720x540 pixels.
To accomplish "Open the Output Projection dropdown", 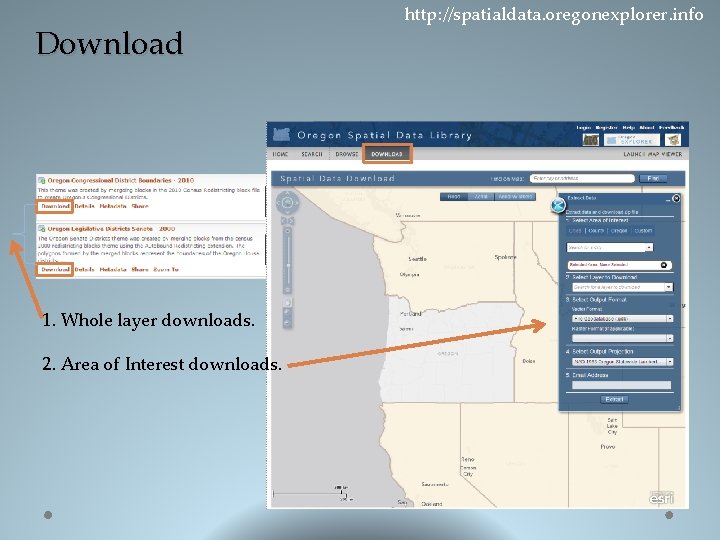I will click(623, 362).
